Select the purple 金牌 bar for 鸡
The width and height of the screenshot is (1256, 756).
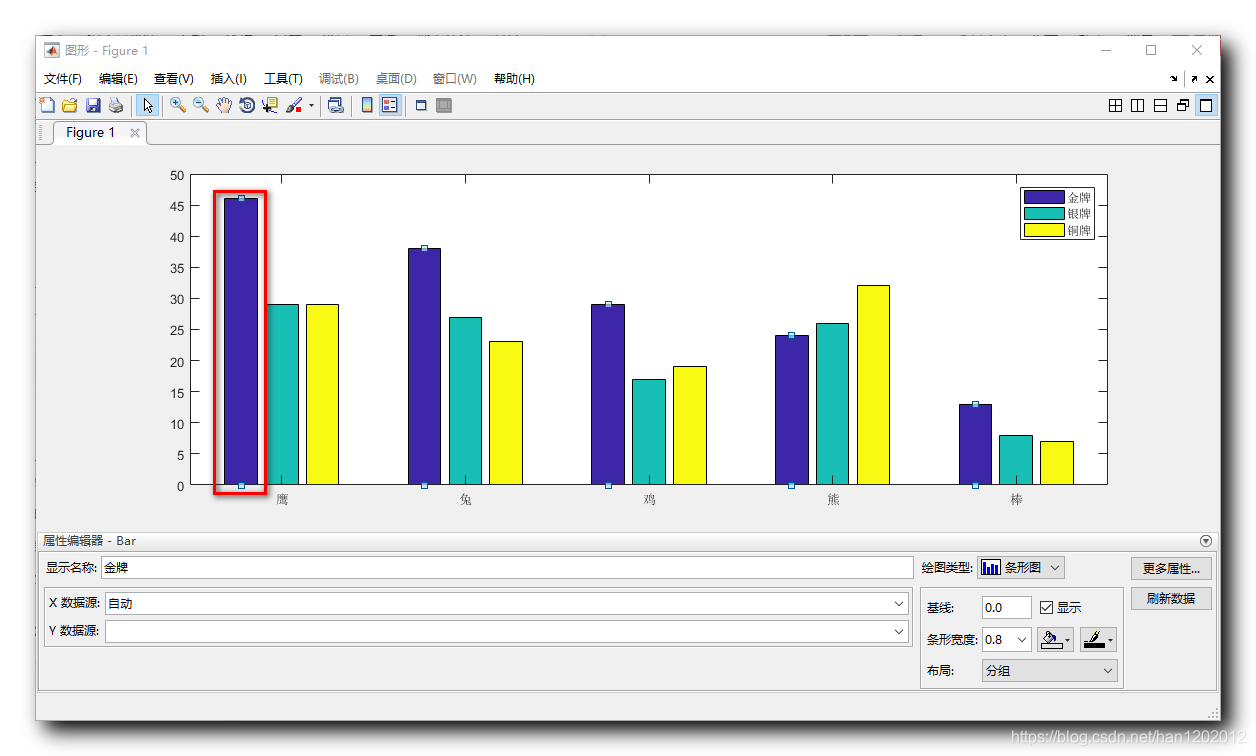[608, 395]
